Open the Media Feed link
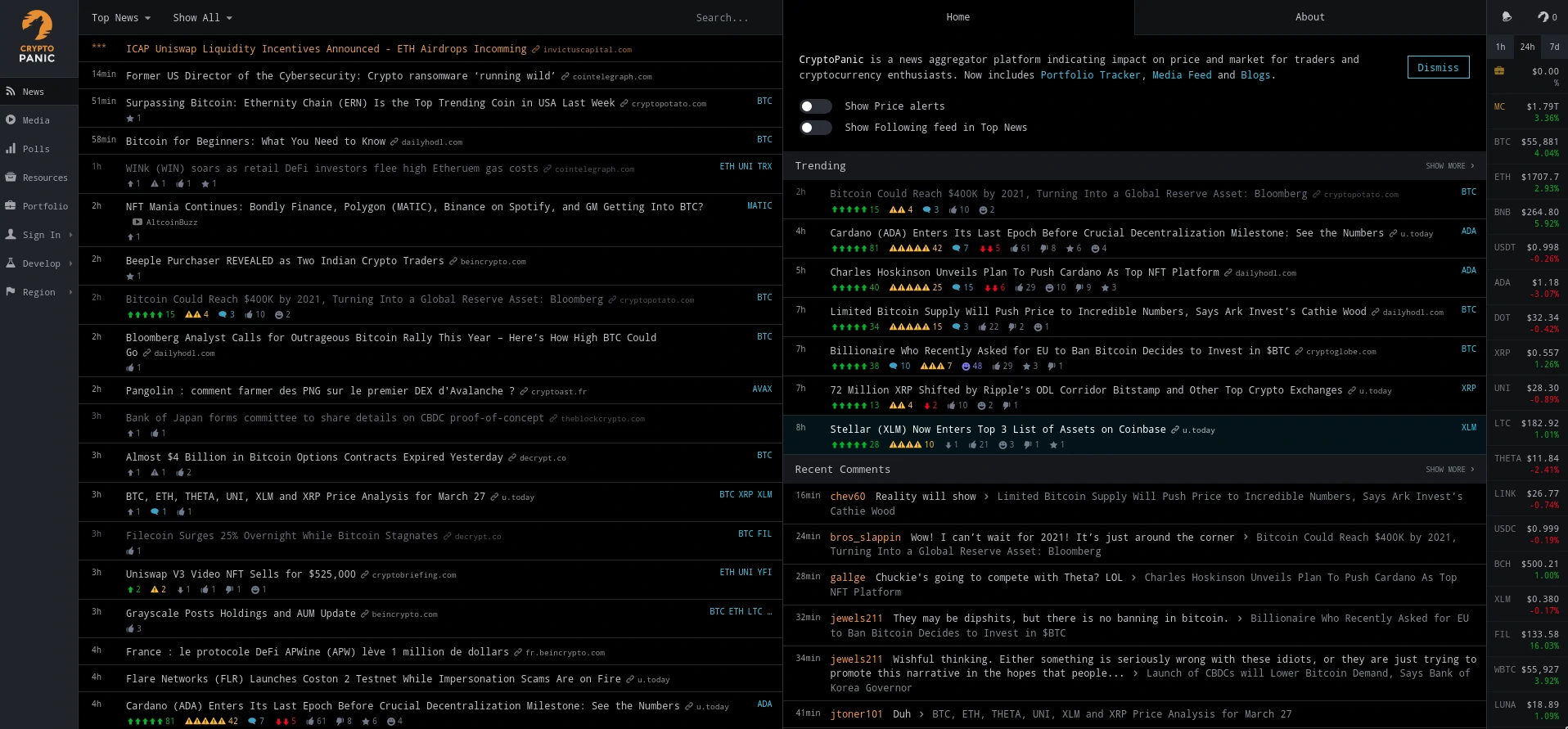Image resolution: width=1568 pixels, height=729 pixels. pos(1182,75)
